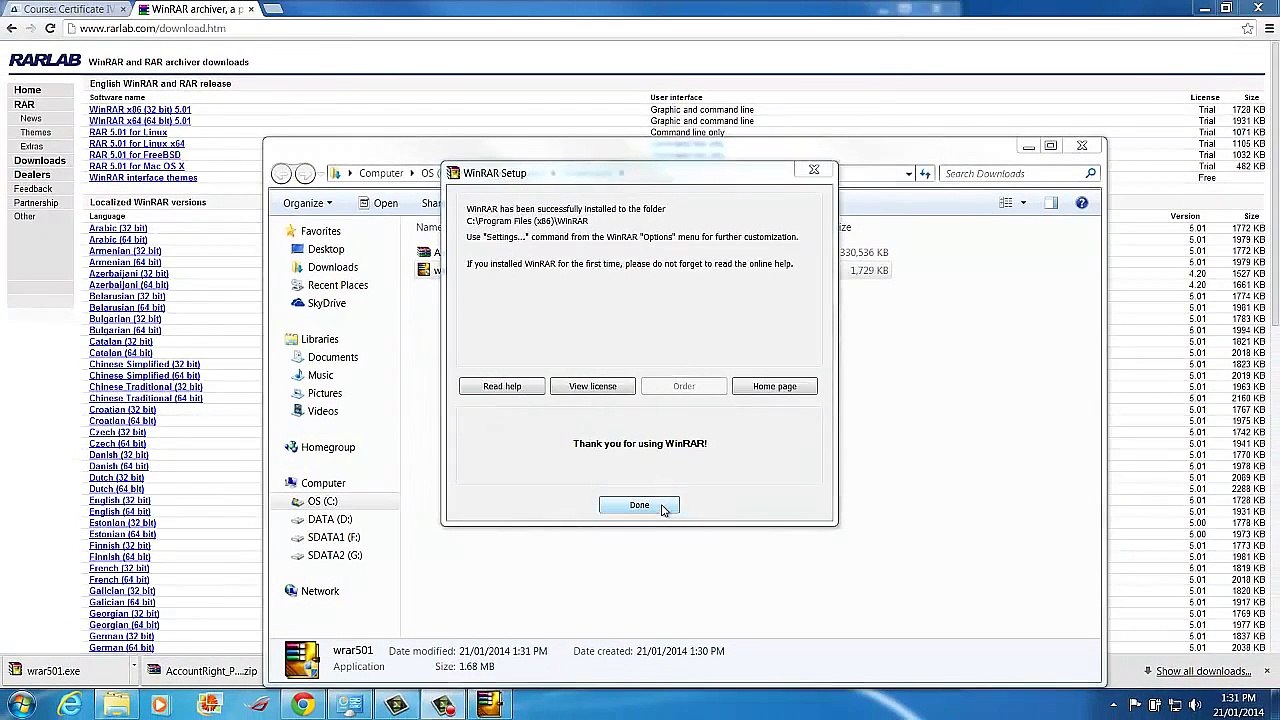Click the Explorer address bar refresh icon

point(925,174)
